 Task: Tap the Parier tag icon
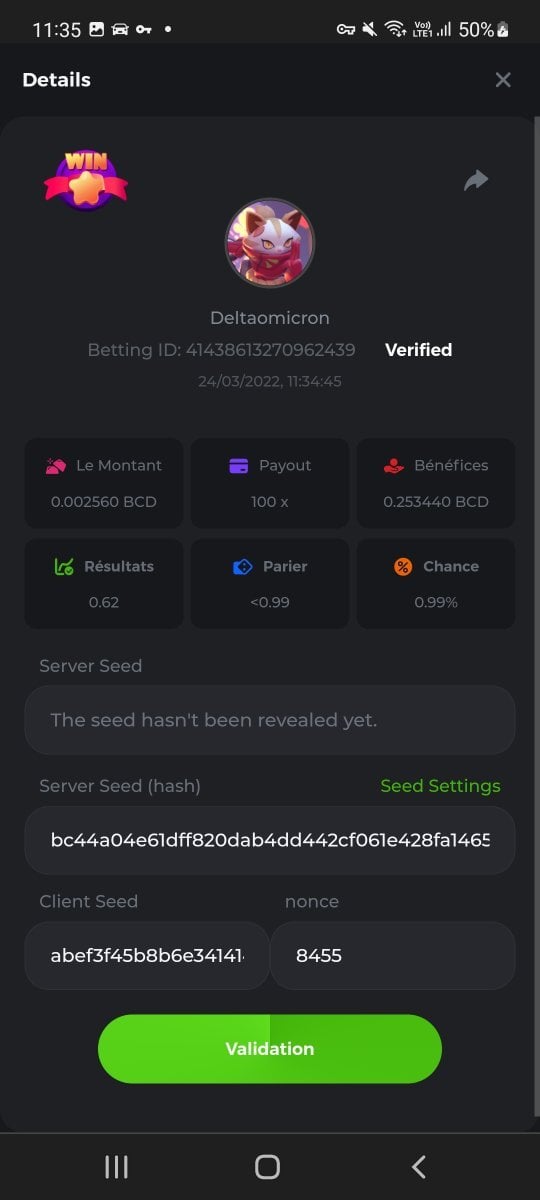243,566
